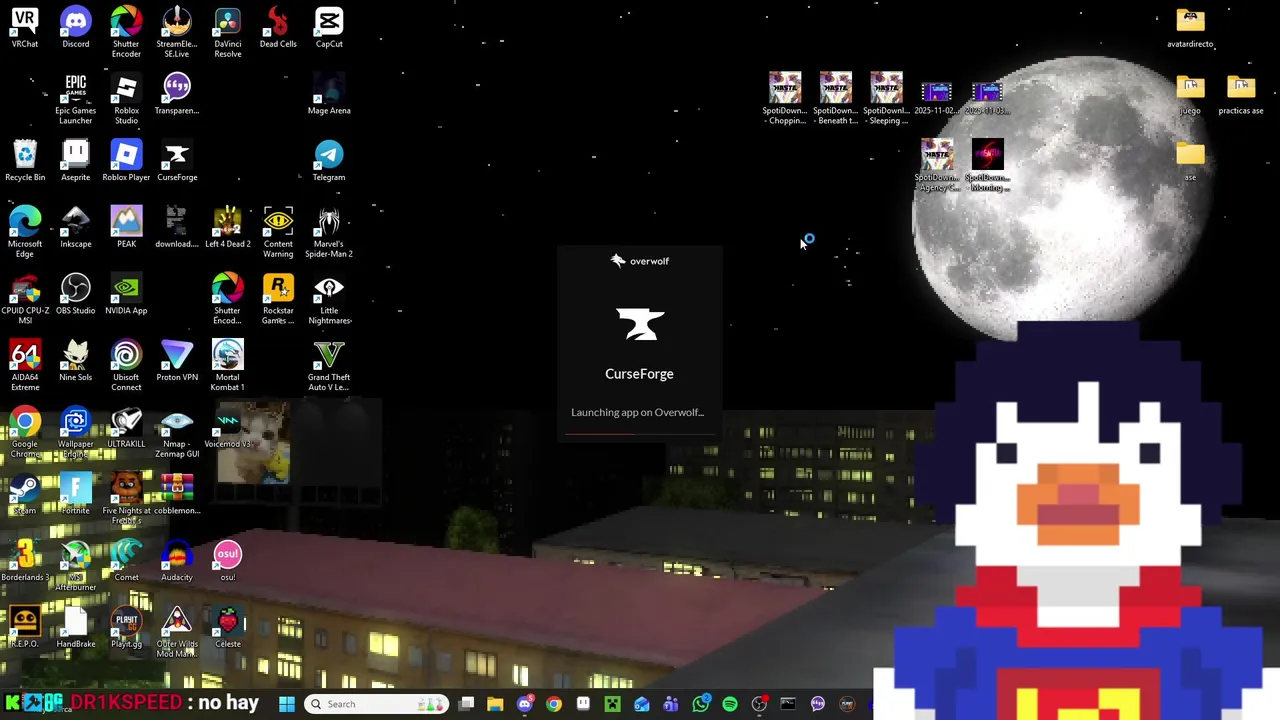Viewport: 1280px width, 720px height.
Task: Select the DaVinci Resolve desktop icon
Action: 227,32
